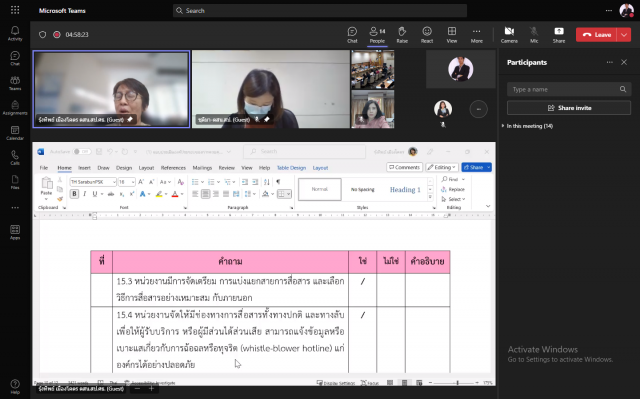Open the React emoji menu
Viewport: 640px width, 399px height.
pos(427,35)
